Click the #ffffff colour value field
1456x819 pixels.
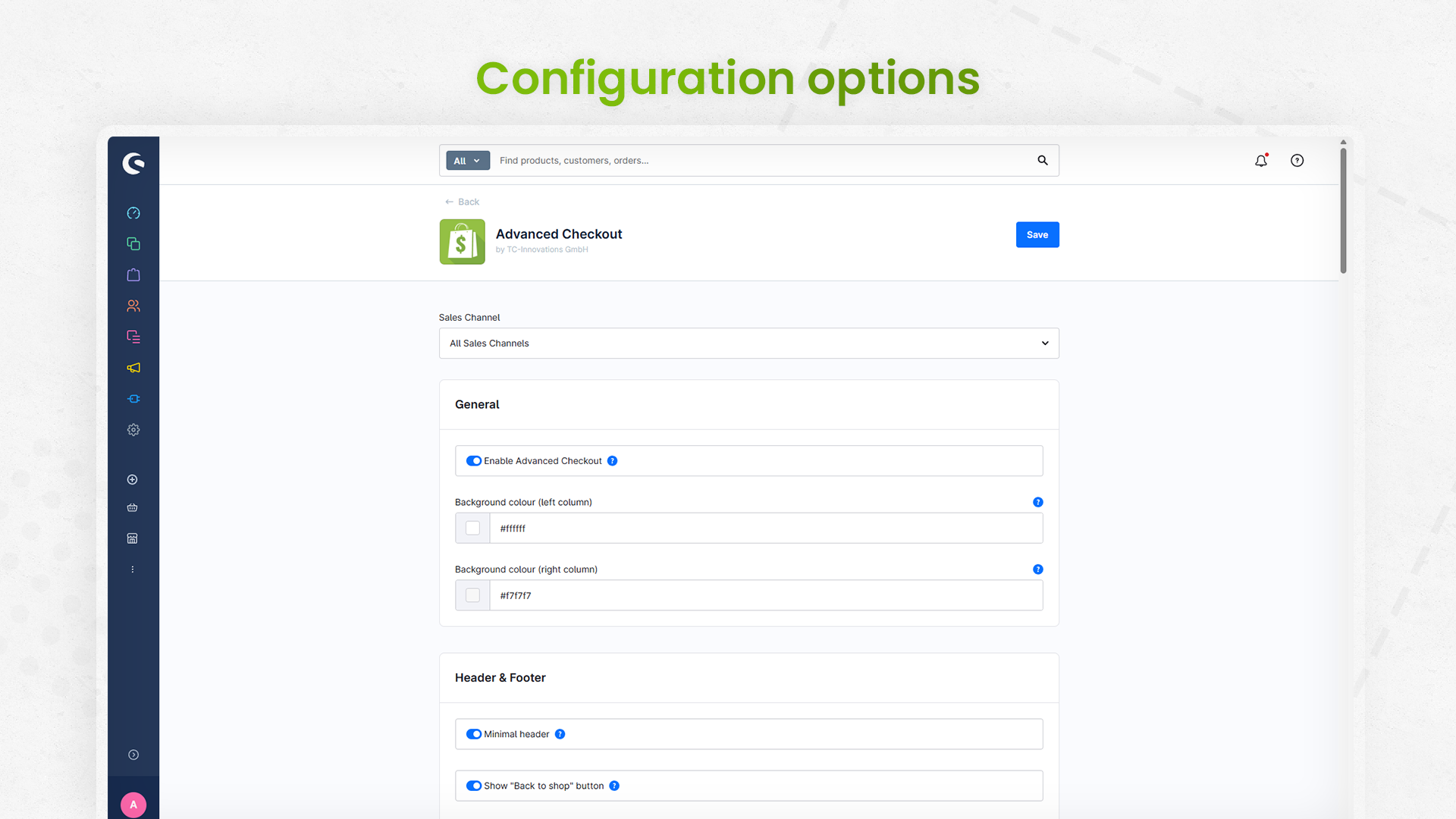tap(766, 528)
